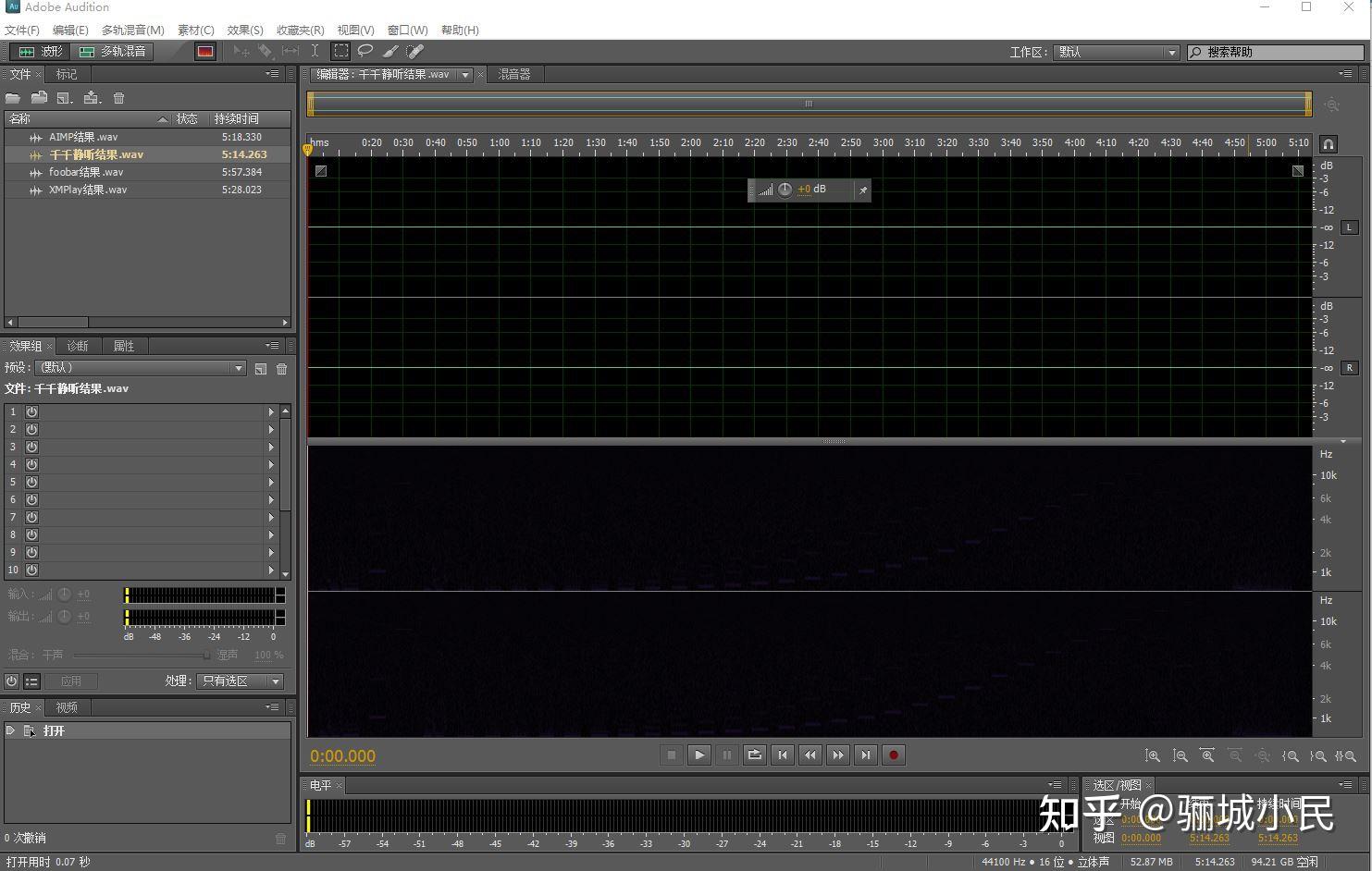Click the search help field
The image size is (1372, 871).
(x=1277, y=53)
